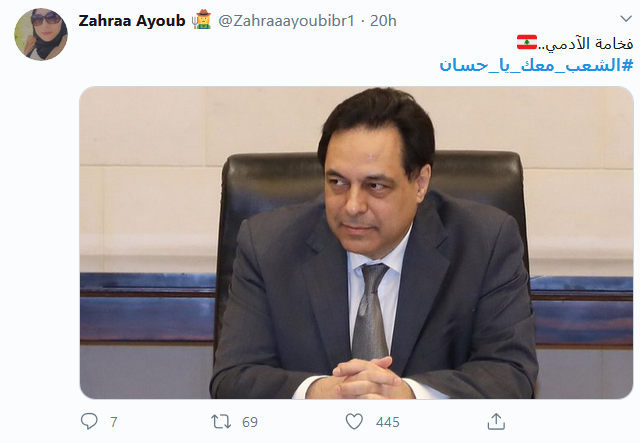Click the Zahraa Ayoub display name
Image resolution: width=640 pixels, height=443 pixels.
(x=132, y=21)
